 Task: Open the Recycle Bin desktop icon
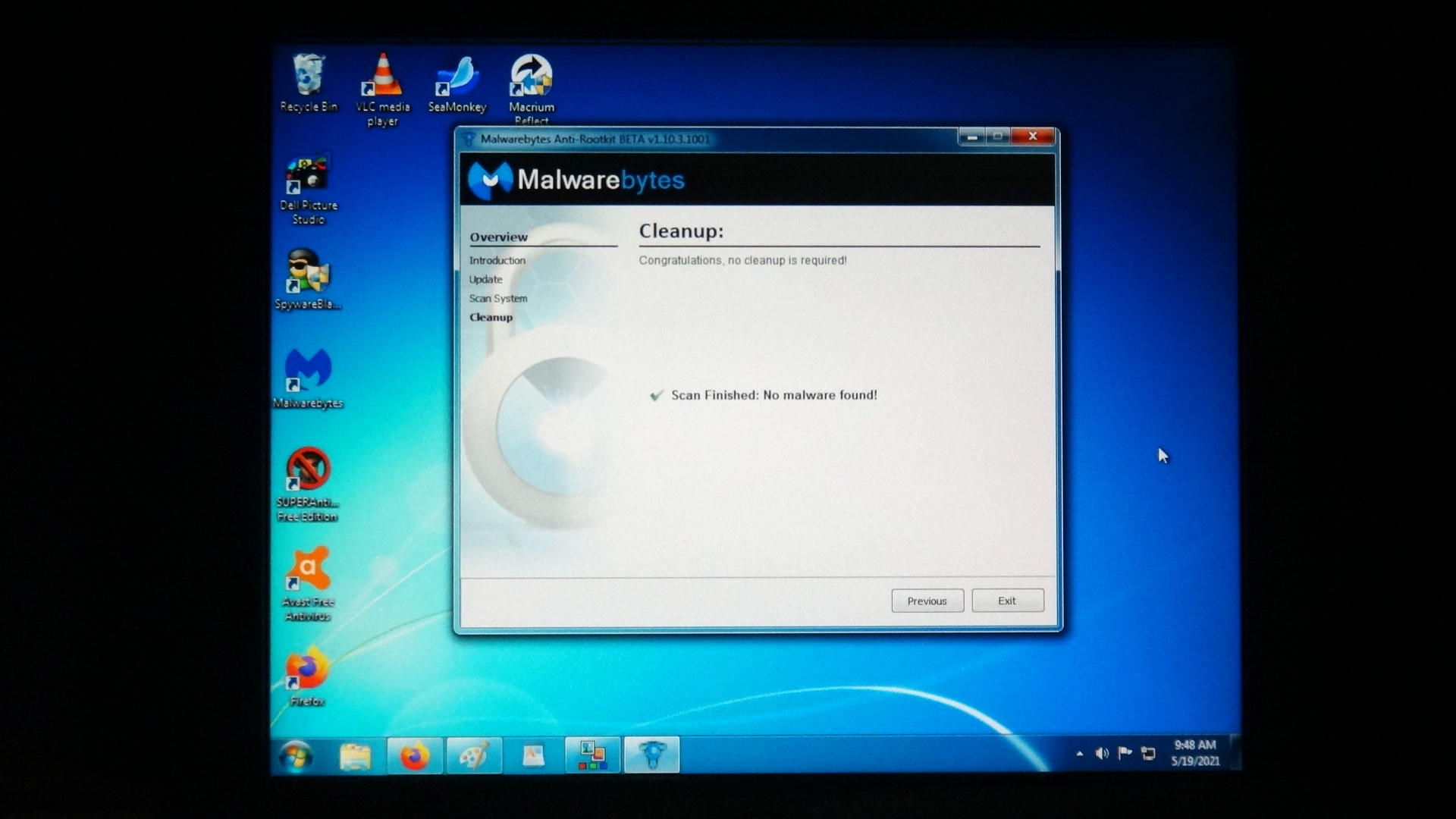[309, 83]
